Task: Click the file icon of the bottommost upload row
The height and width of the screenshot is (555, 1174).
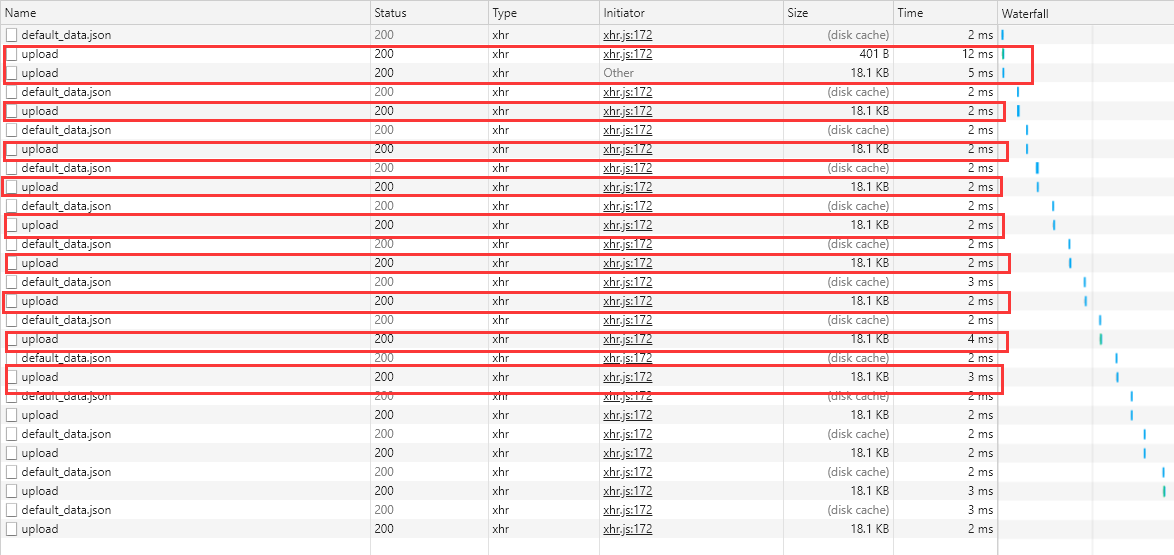Action: 11,529
